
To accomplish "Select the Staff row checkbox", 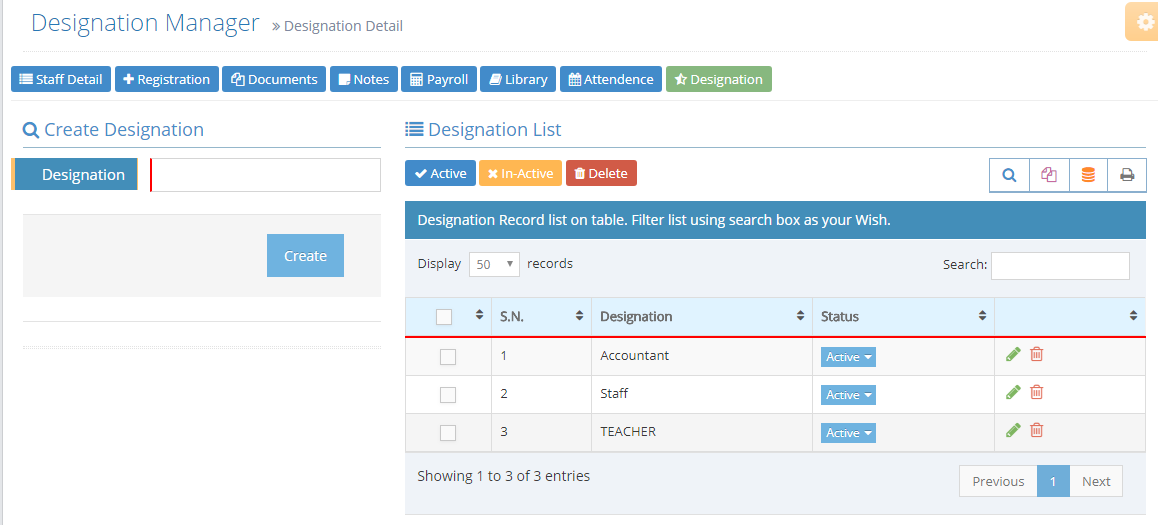I will pos(448,395).
